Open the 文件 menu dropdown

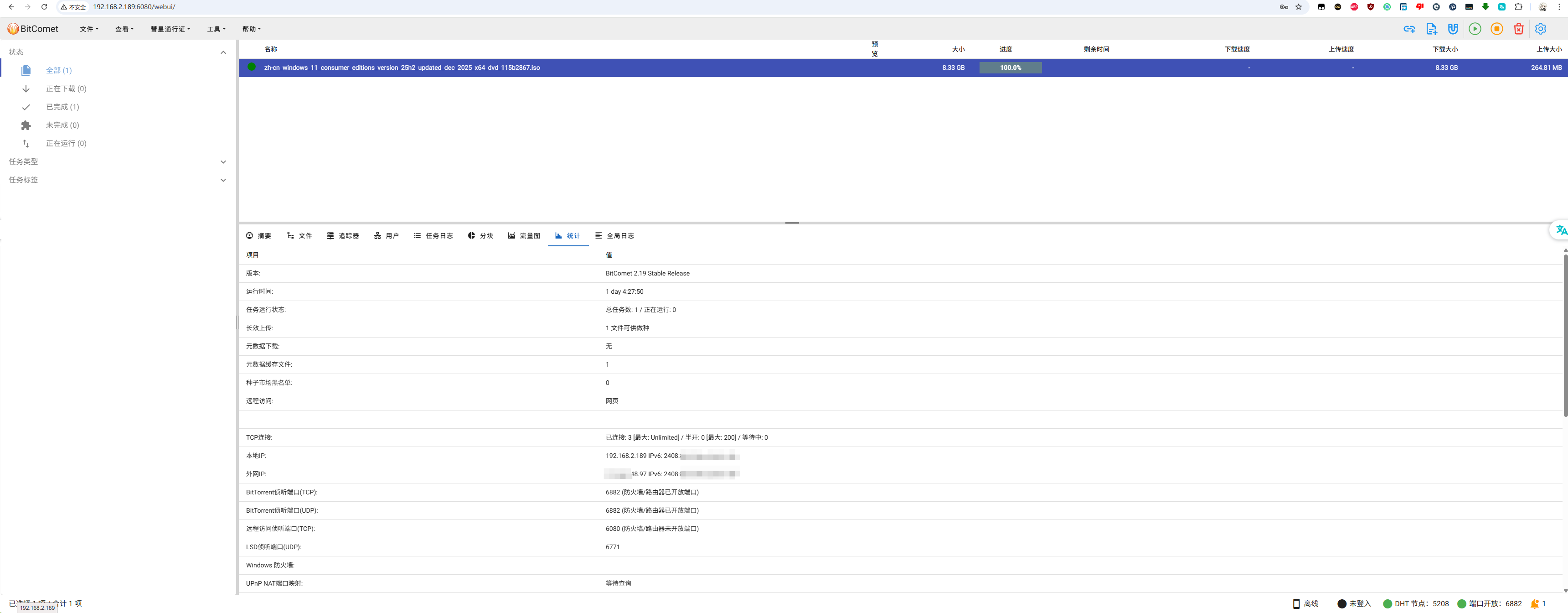[x=89, y=29]
